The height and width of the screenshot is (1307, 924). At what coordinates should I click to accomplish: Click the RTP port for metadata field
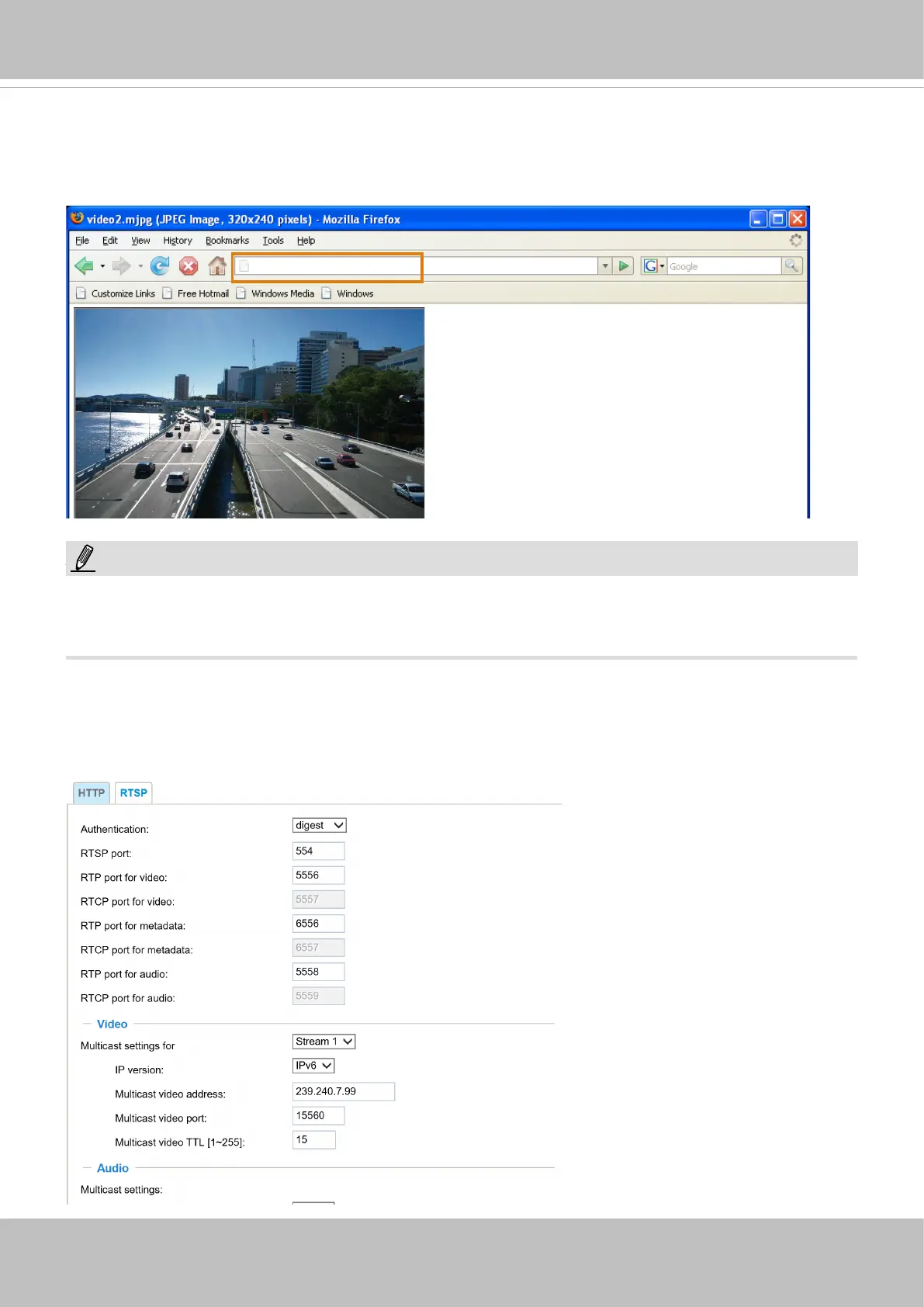point(318,924)
